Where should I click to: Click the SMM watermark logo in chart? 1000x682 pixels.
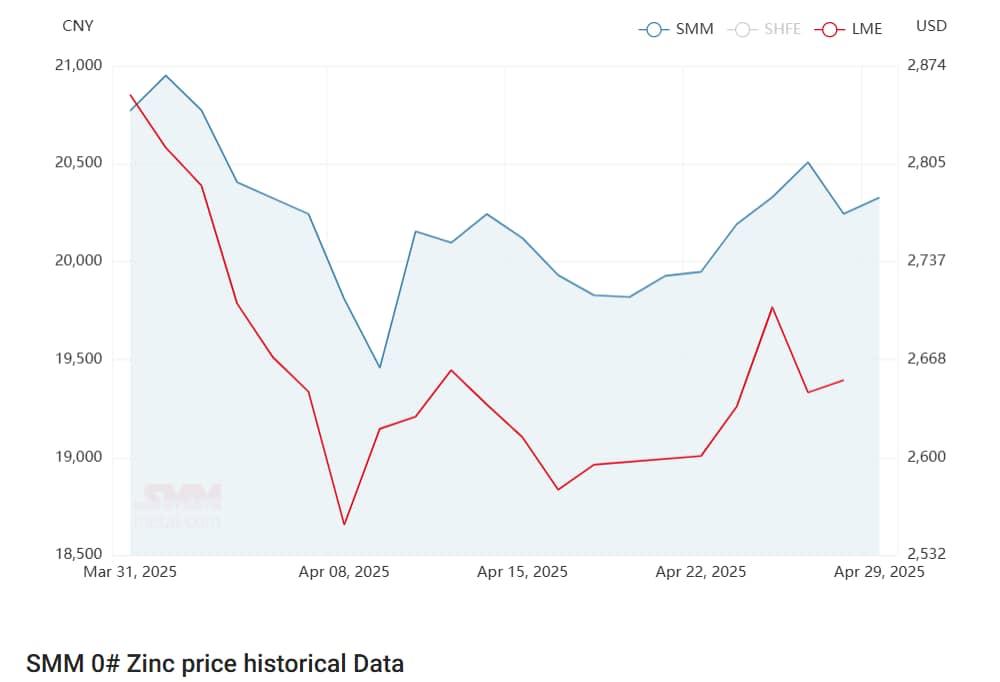(x=178, y=506)
